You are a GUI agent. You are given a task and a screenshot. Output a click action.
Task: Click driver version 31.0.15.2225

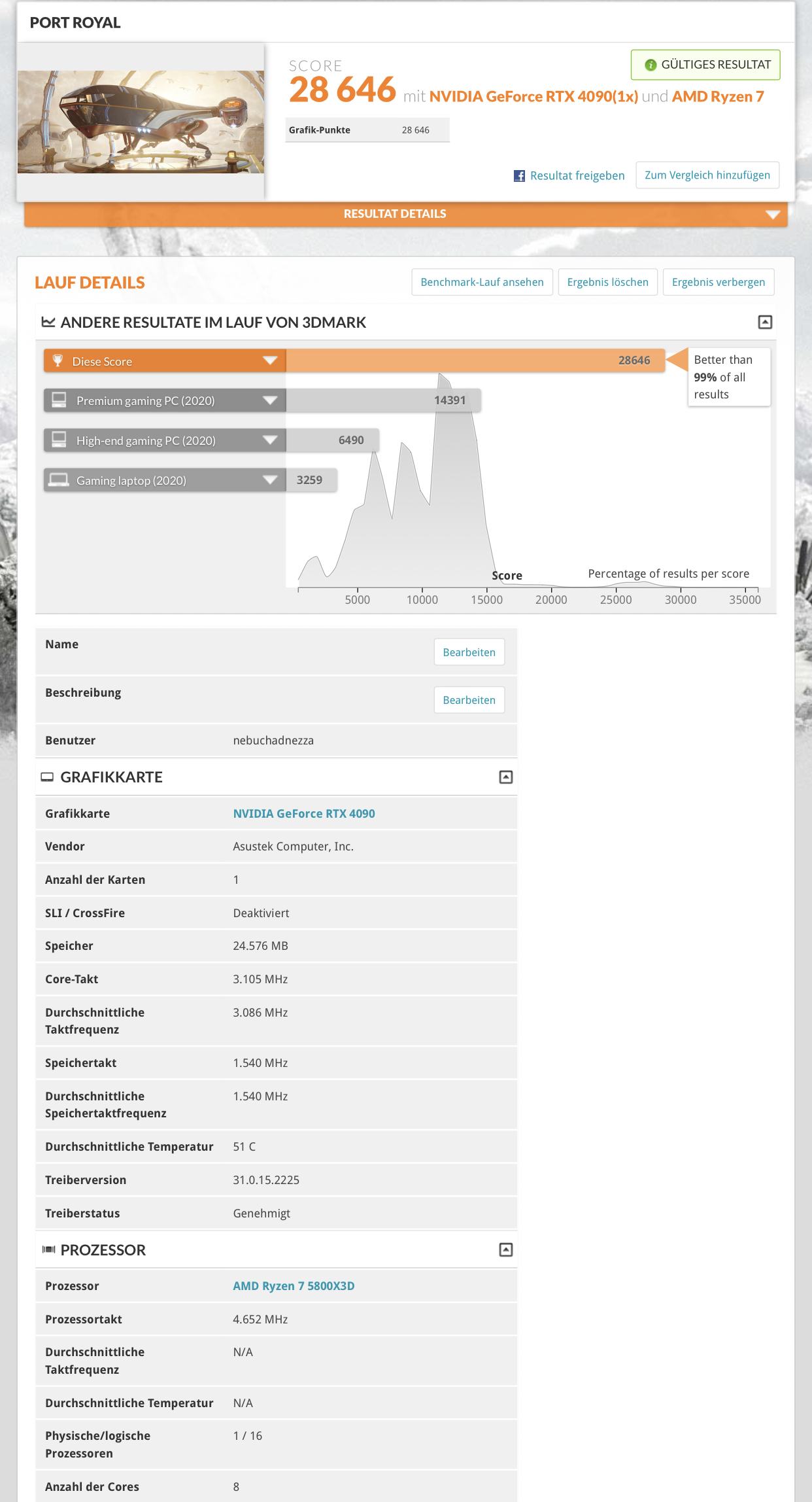(266, 1180)
